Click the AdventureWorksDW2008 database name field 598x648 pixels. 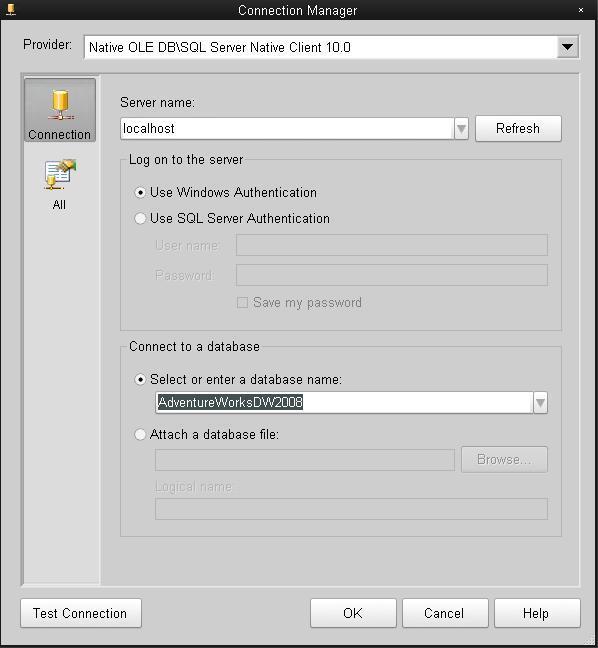click(x=344, y=402)
